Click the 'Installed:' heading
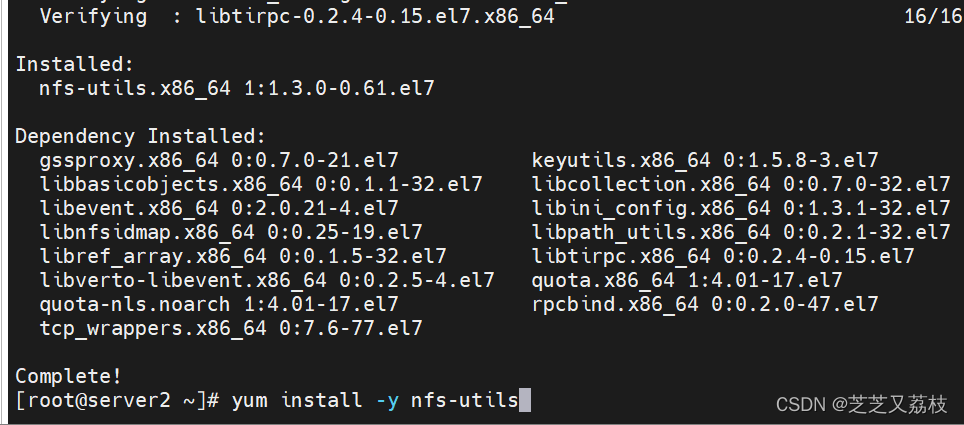This screenshot has height=425, width=964. pyautogui.click(x=74, y=64)
